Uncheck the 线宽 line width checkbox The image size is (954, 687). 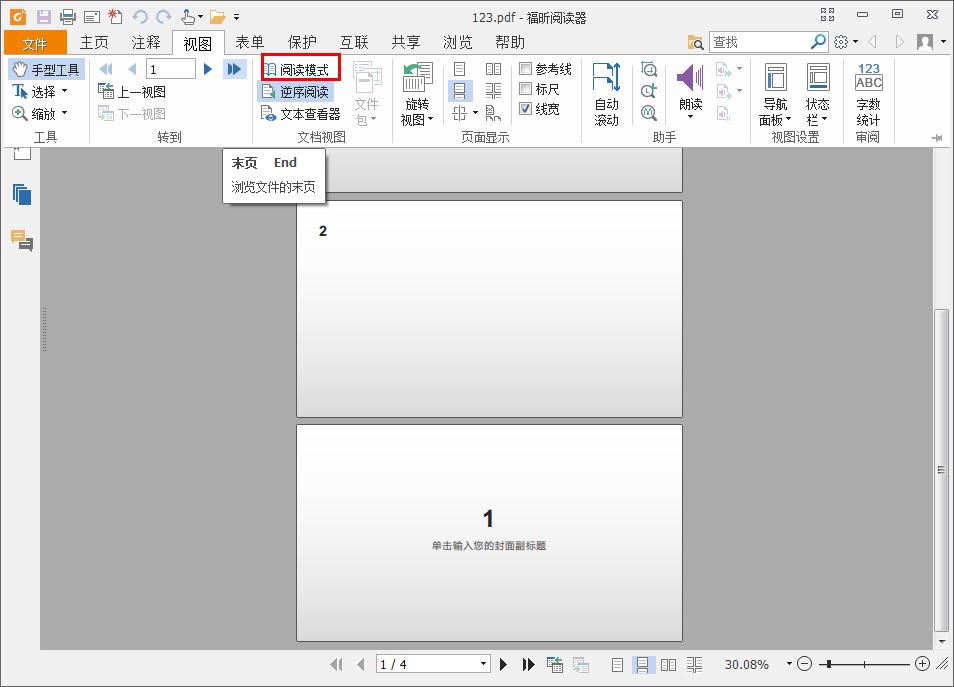(x=526, y=110)
